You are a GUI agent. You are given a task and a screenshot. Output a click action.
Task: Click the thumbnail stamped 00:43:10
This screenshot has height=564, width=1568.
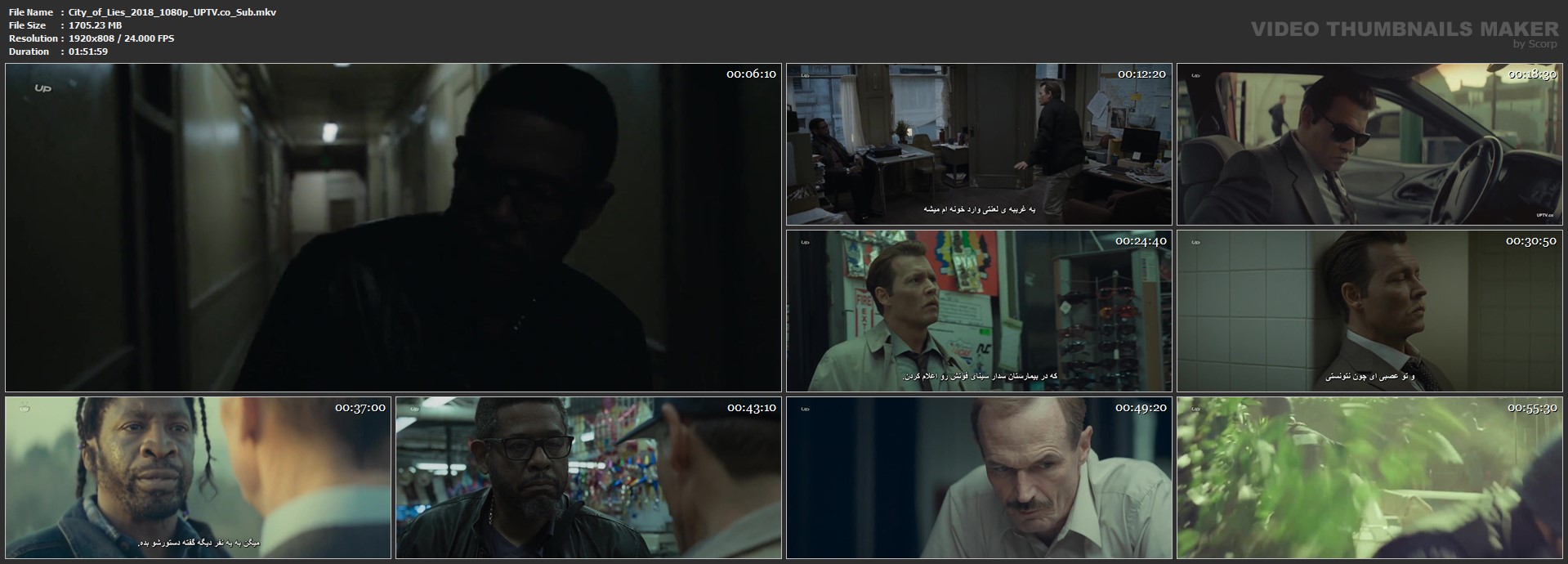click(x=588, y=478)
